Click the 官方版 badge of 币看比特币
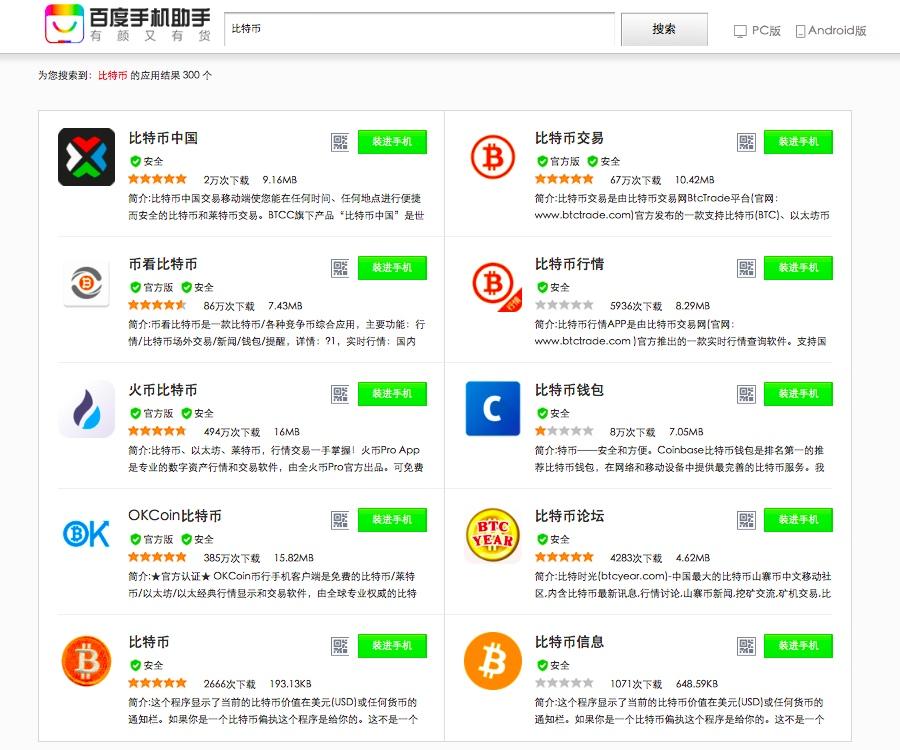This screenshot has height=750, width=900. [152, 287]
